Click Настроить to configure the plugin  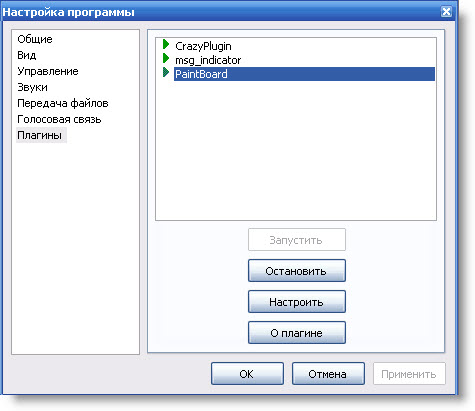[x=297, y=302]
